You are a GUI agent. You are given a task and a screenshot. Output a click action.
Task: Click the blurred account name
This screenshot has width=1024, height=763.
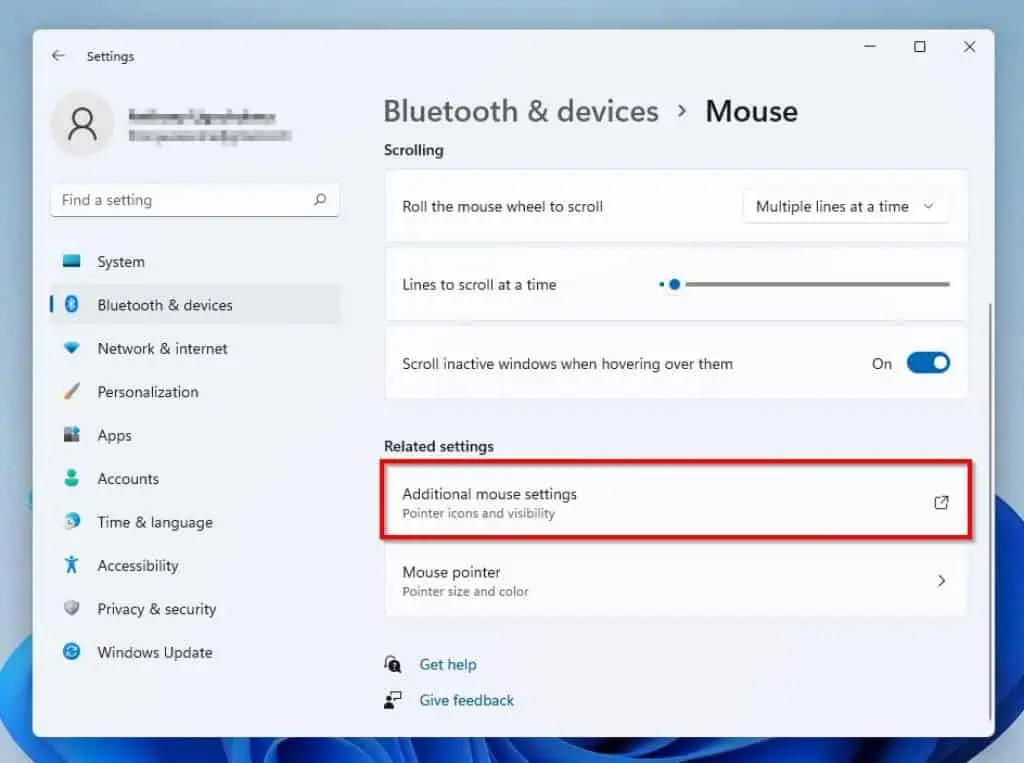(x=202, y=117)
